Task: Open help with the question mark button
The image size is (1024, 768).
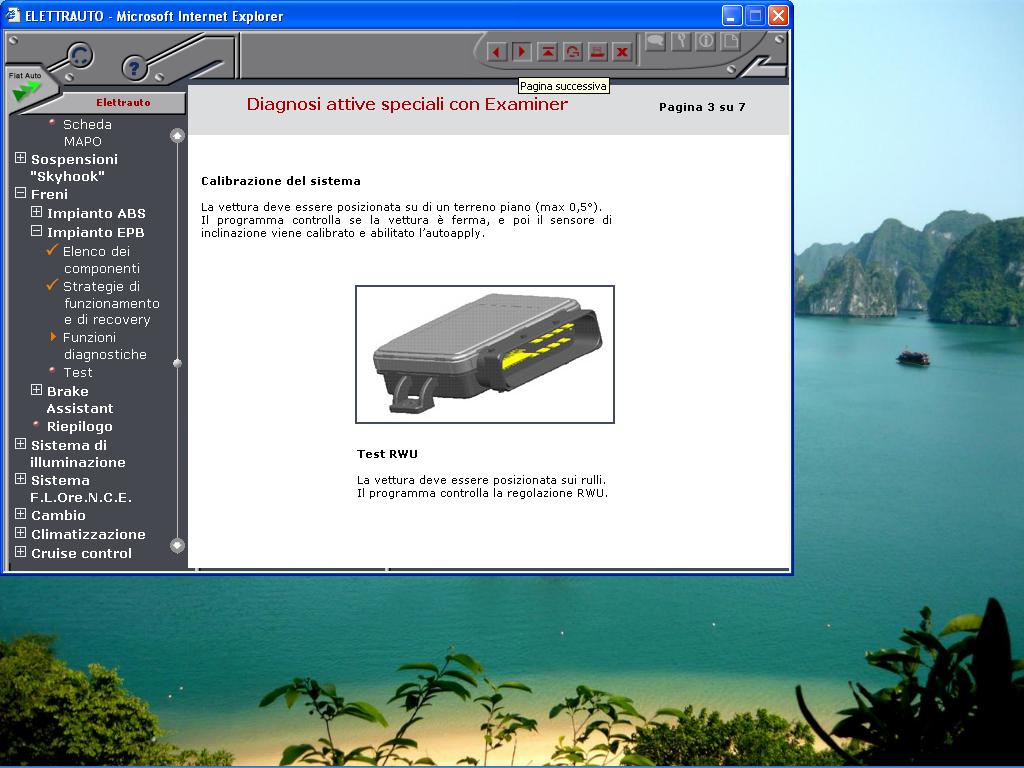Action: click(x=135, y=67)
